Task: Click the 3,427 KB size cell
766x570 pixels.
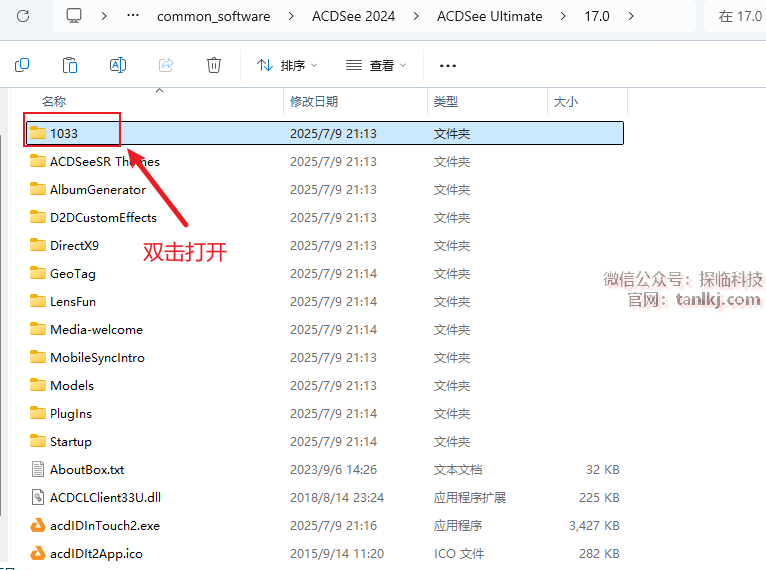Action: coord(594,526)
